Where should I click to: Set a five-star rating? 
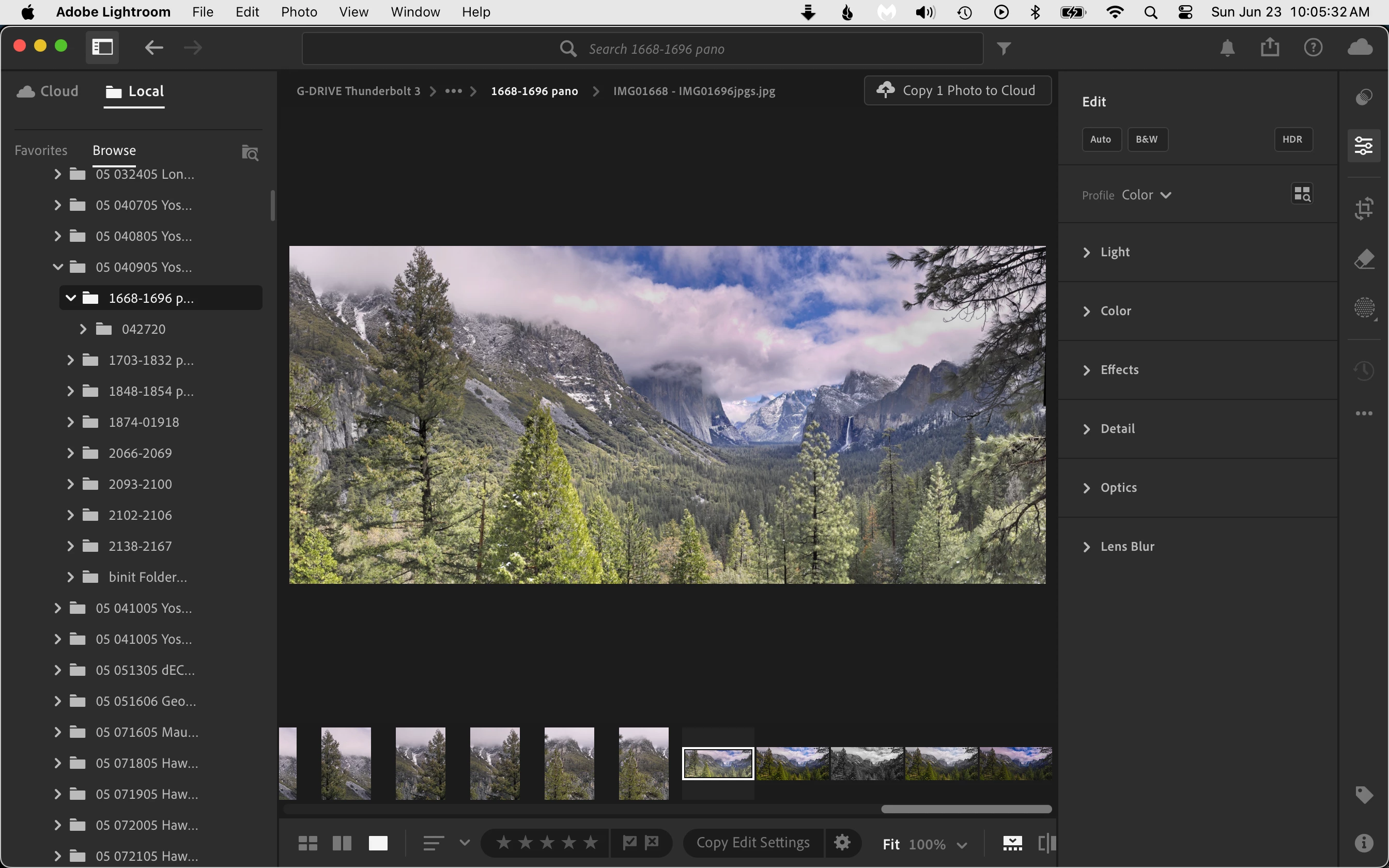coord(591,842)
